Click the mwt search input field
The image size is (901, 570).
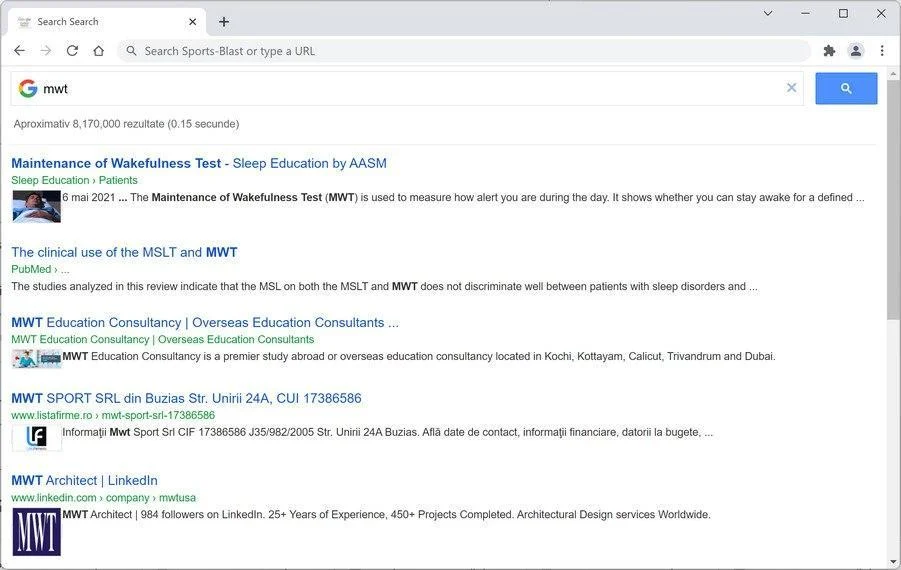407,88
